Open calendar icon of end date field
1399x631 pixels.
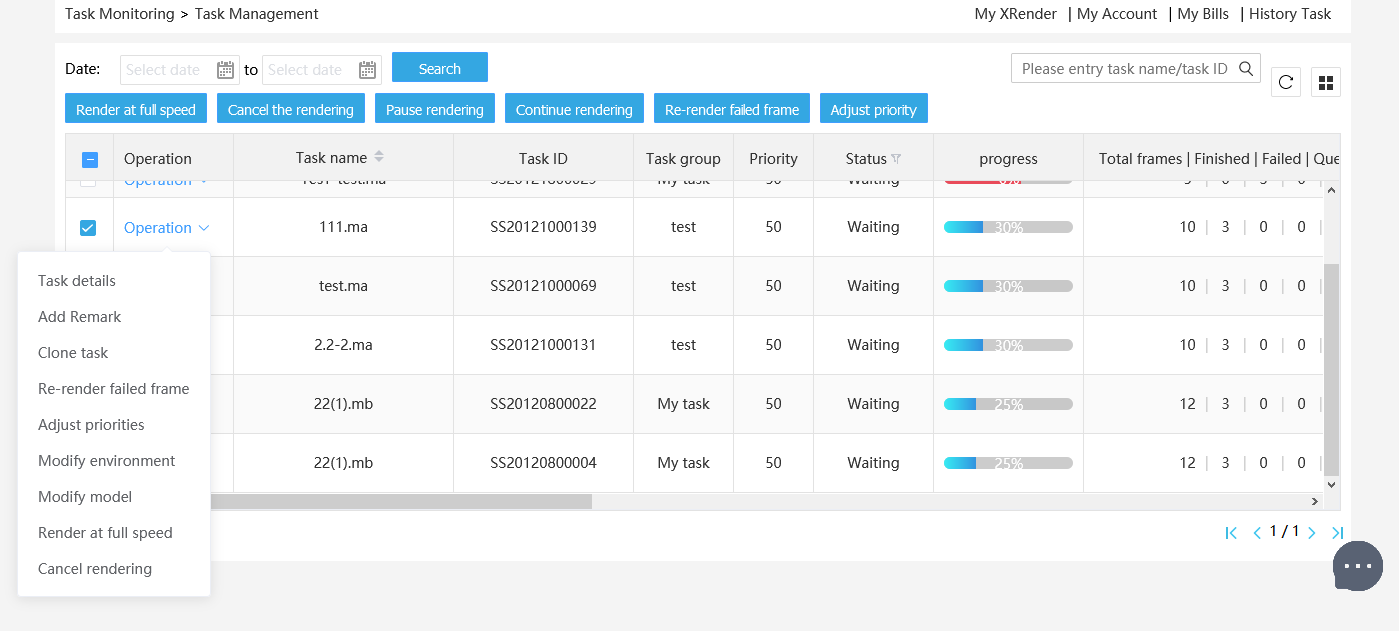(368, 70)
